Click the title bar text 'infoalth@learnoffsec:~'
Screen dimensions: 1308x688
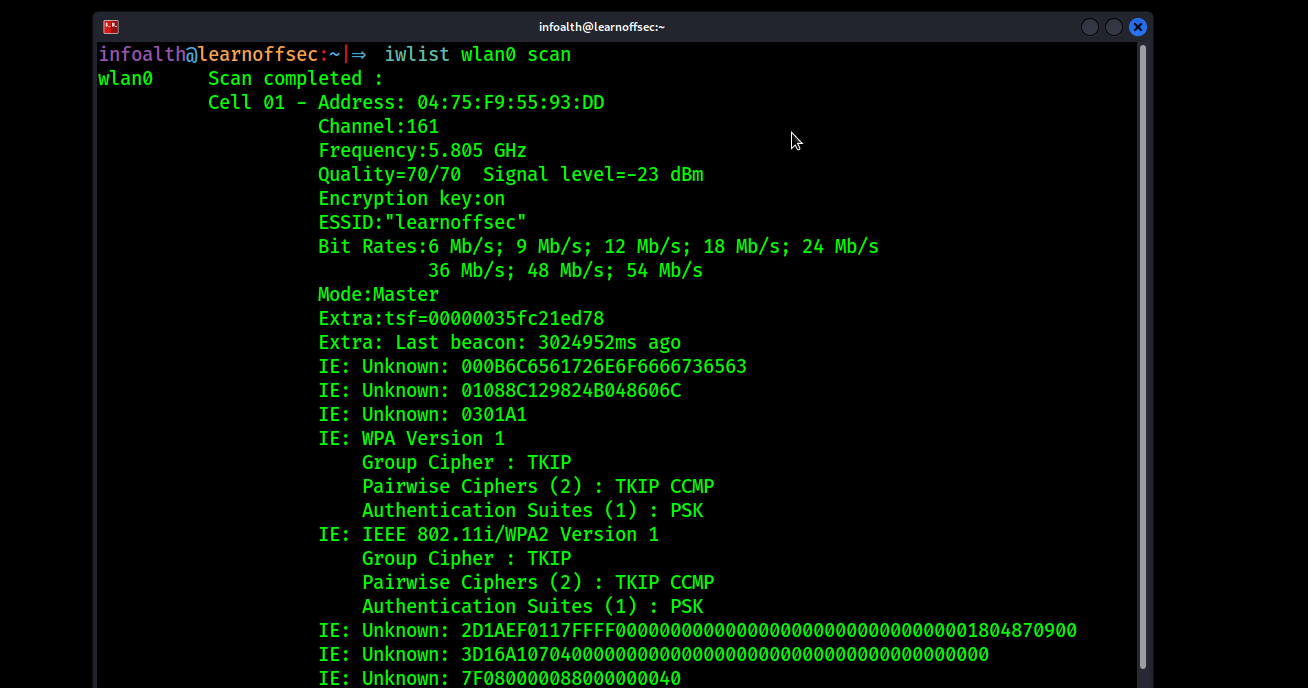pyautogui.click(x=602, y=26)
